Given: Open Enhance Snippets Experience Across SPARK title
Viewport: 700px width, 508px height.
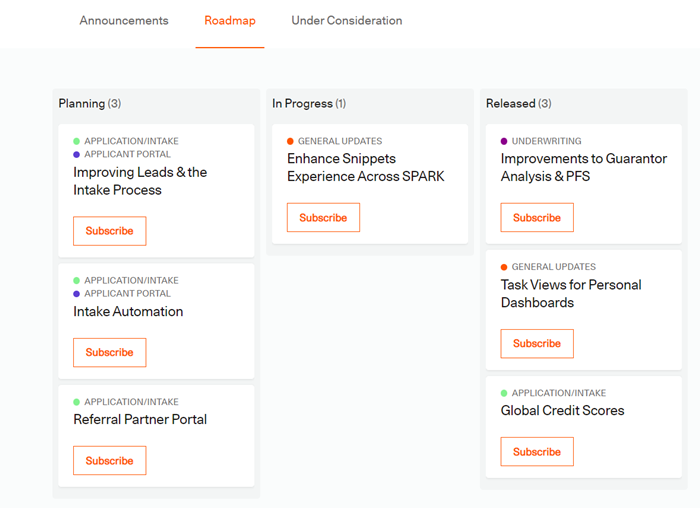Looking at the screenshot, I should click(366, 167).
